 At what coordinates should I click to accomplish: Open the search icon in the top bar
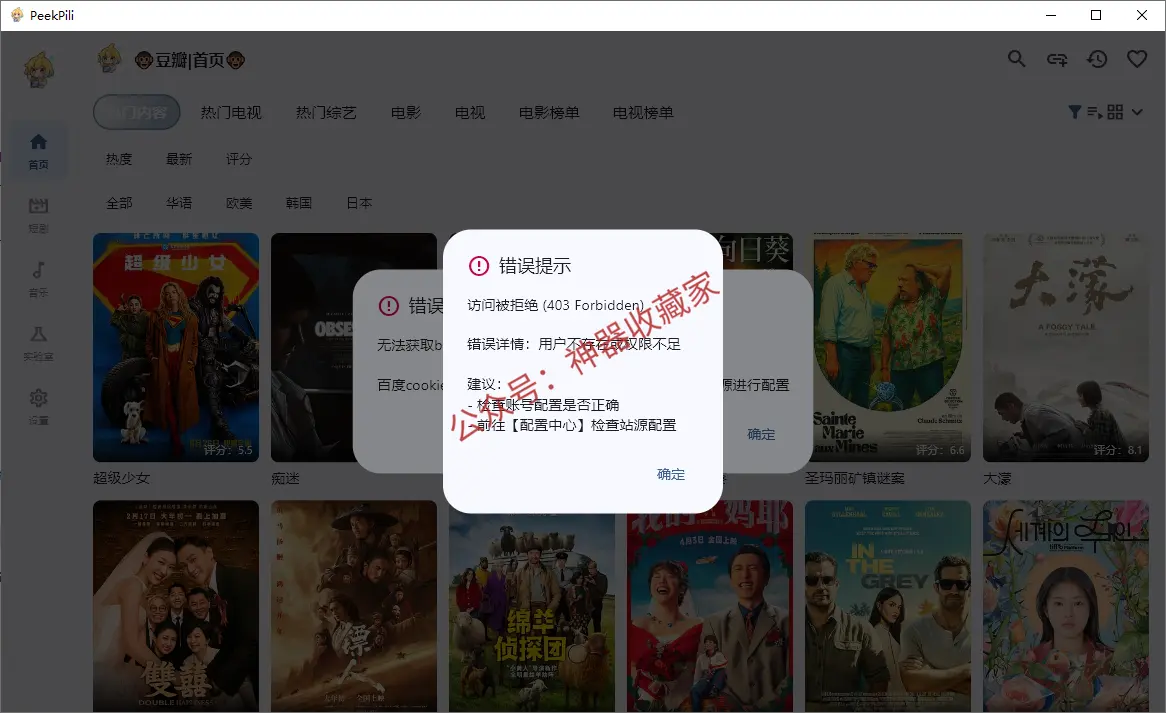pos(1016,59)
